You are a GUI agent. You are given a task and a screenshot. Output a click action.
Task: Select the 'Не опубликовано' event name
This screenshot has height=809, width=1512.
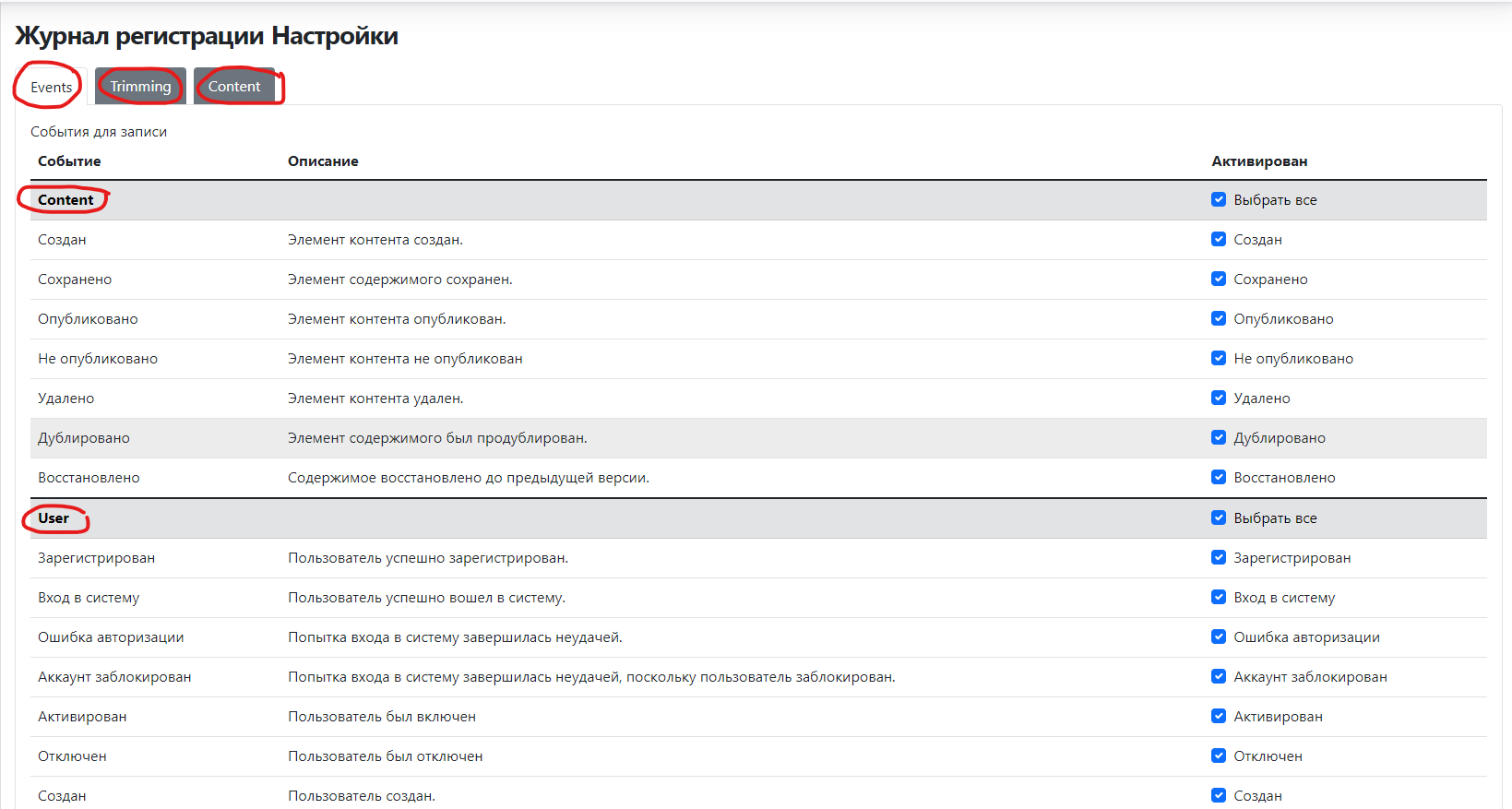(x=98, y=359)
